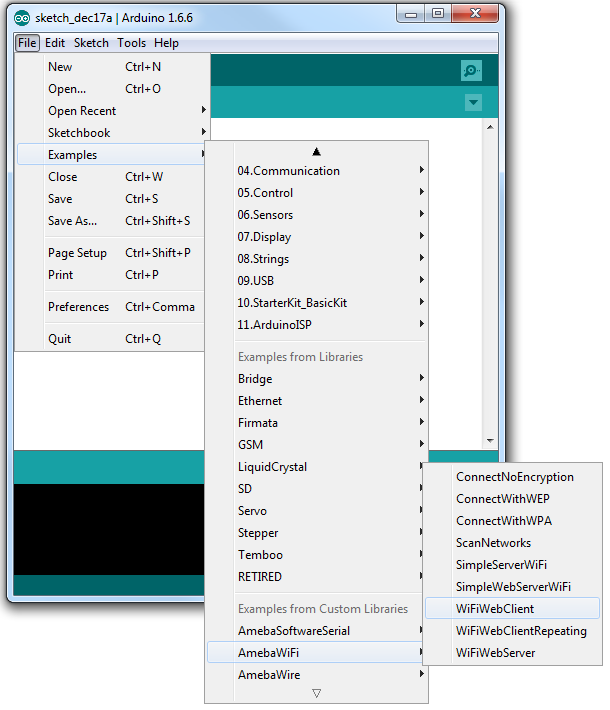Expand Bridge library examples
Image resolution: width=610 pixels, height=710 pixels.
tap(317, 379)
